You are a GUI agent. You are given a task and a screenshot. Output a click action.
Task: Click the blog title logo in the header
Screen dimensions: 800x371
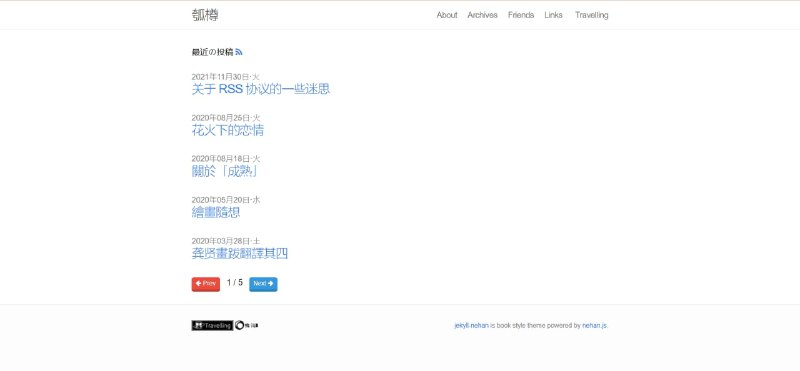[205, 15]
